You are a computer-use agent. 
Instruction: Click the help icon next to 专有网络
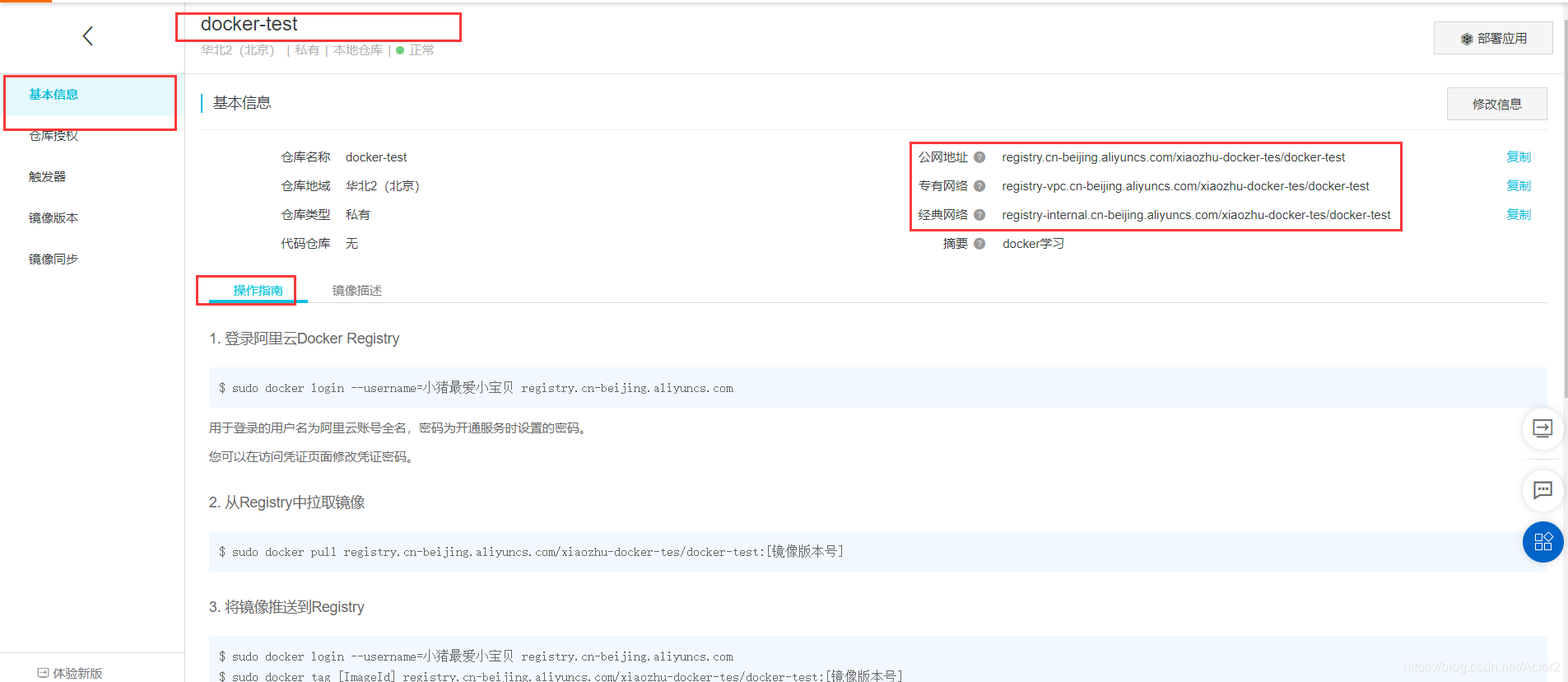tap(979, 186)
